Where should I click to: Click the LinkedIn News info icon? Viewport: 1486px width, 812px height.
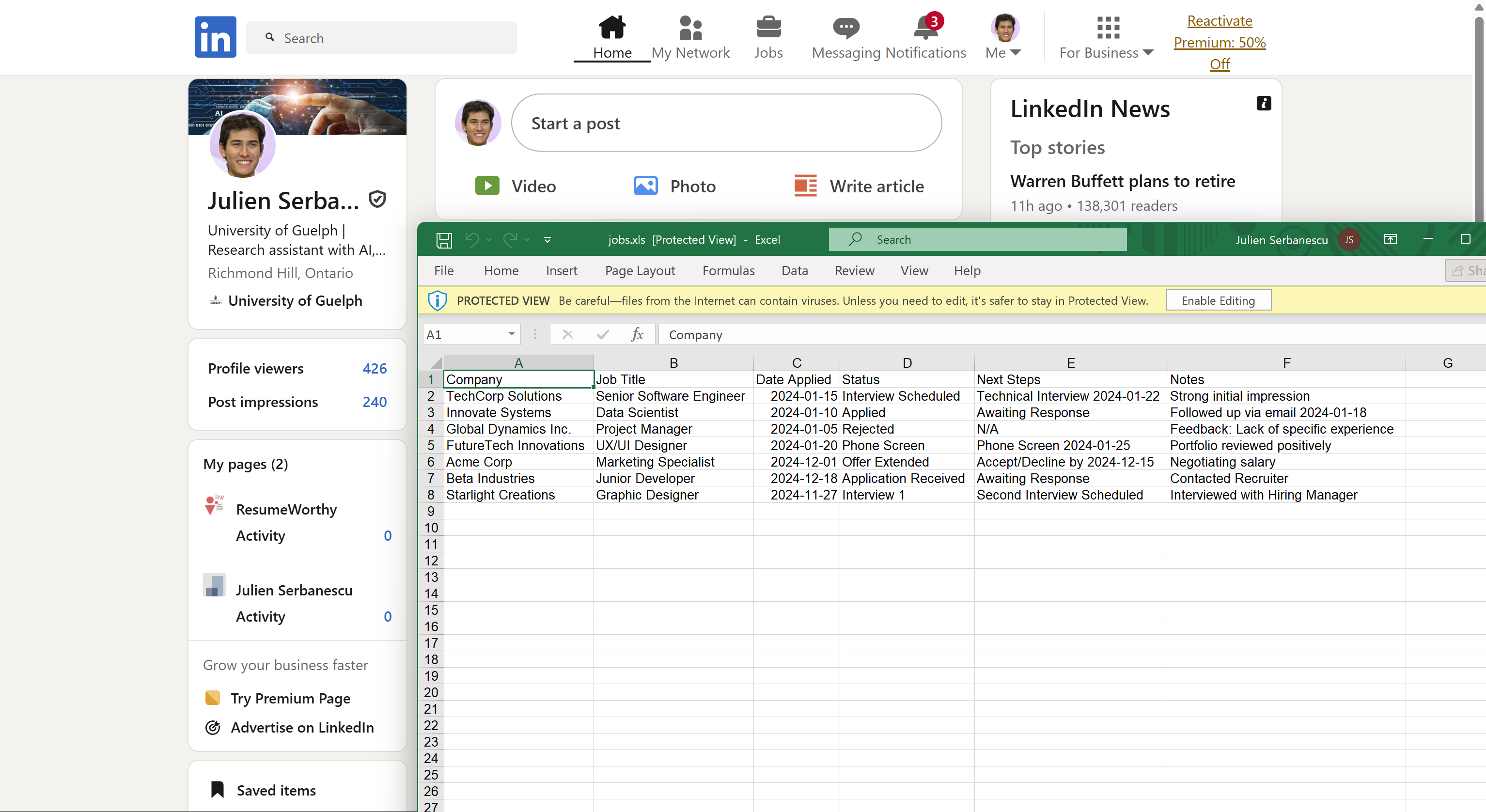tap(1263, 103)
